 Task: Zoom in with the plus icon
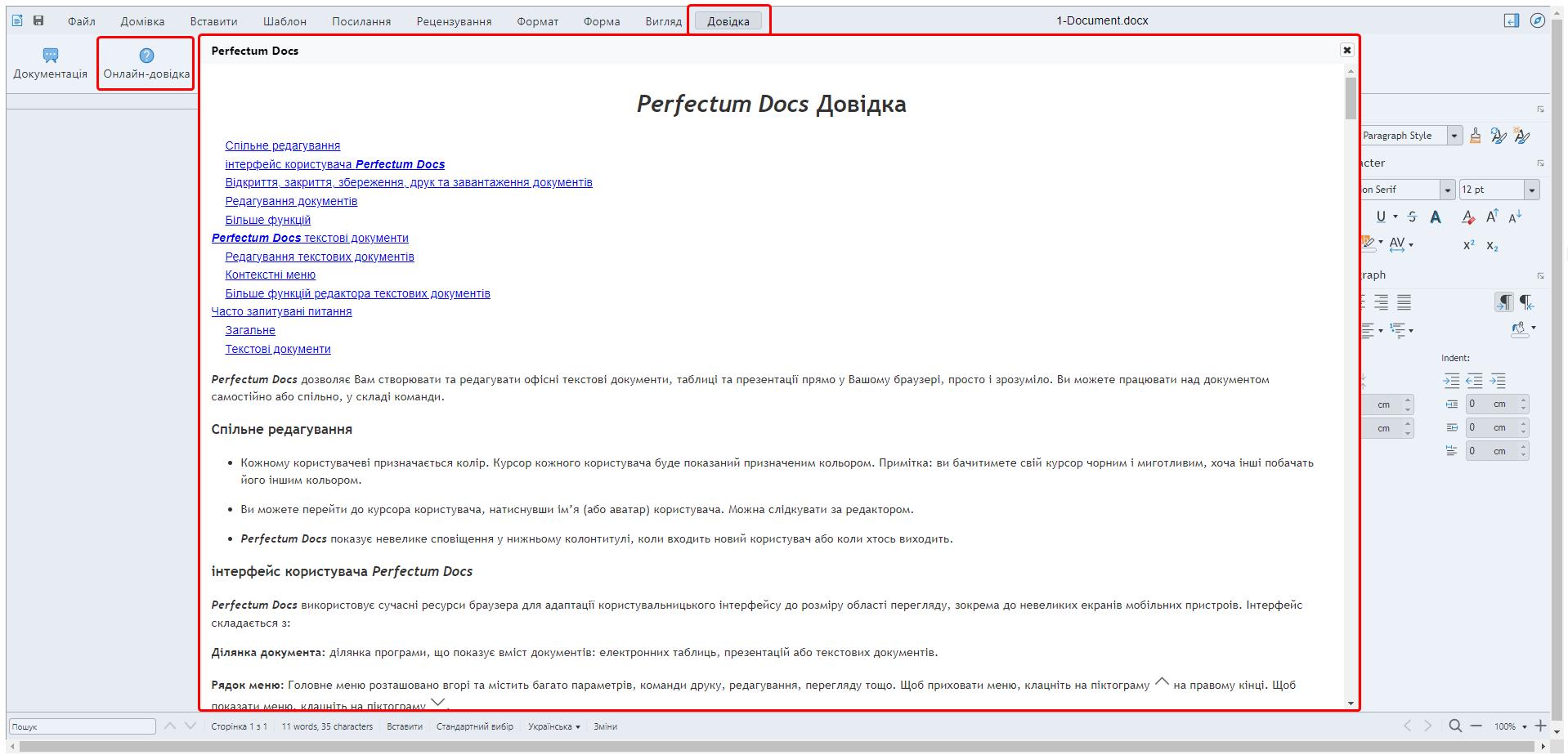point(1541,726)
